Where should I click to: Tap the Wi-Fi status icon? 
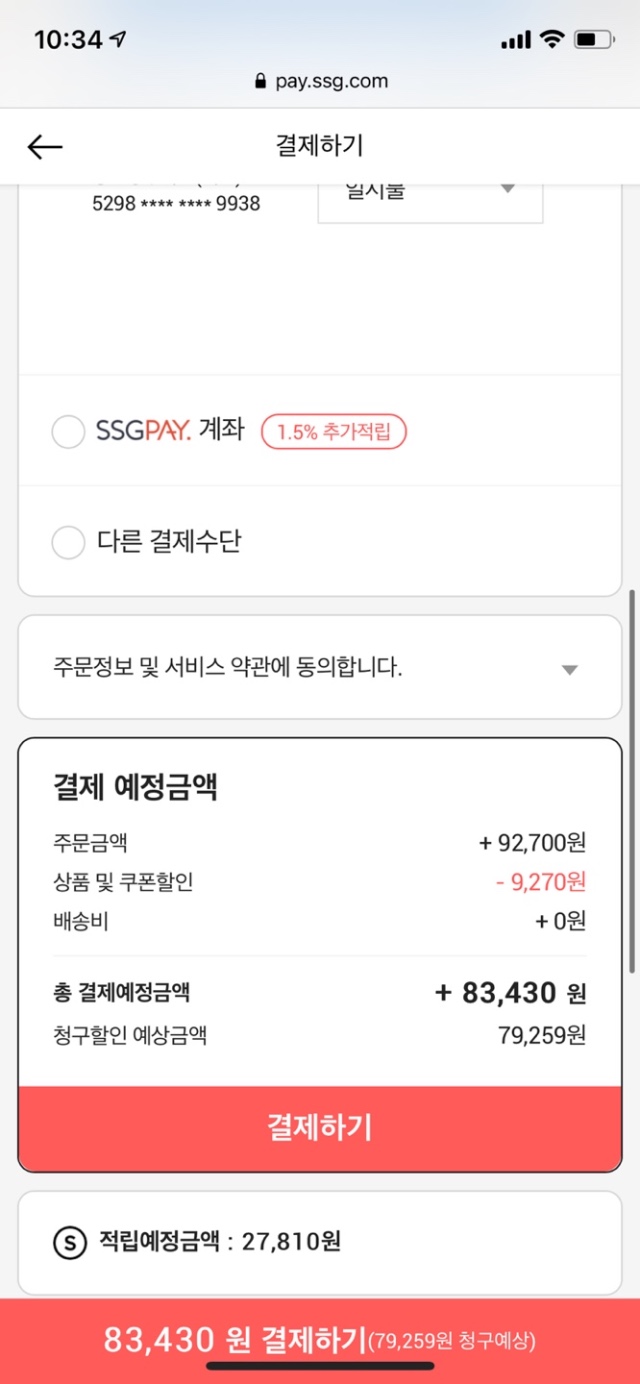tap(551, 39)
